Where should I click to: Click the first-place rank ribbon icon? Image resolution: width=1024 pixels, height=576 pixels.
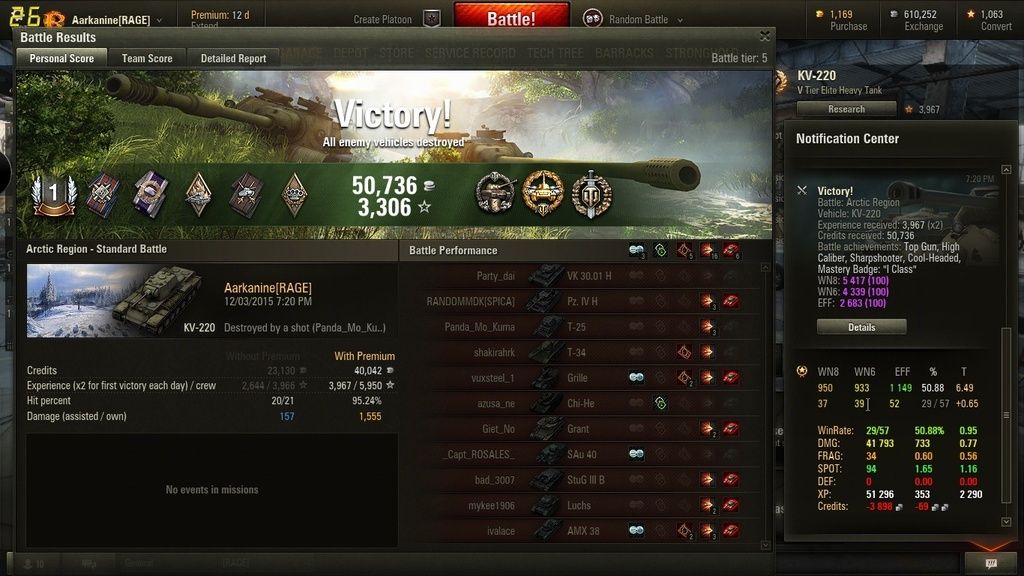[x=54, y=195]
